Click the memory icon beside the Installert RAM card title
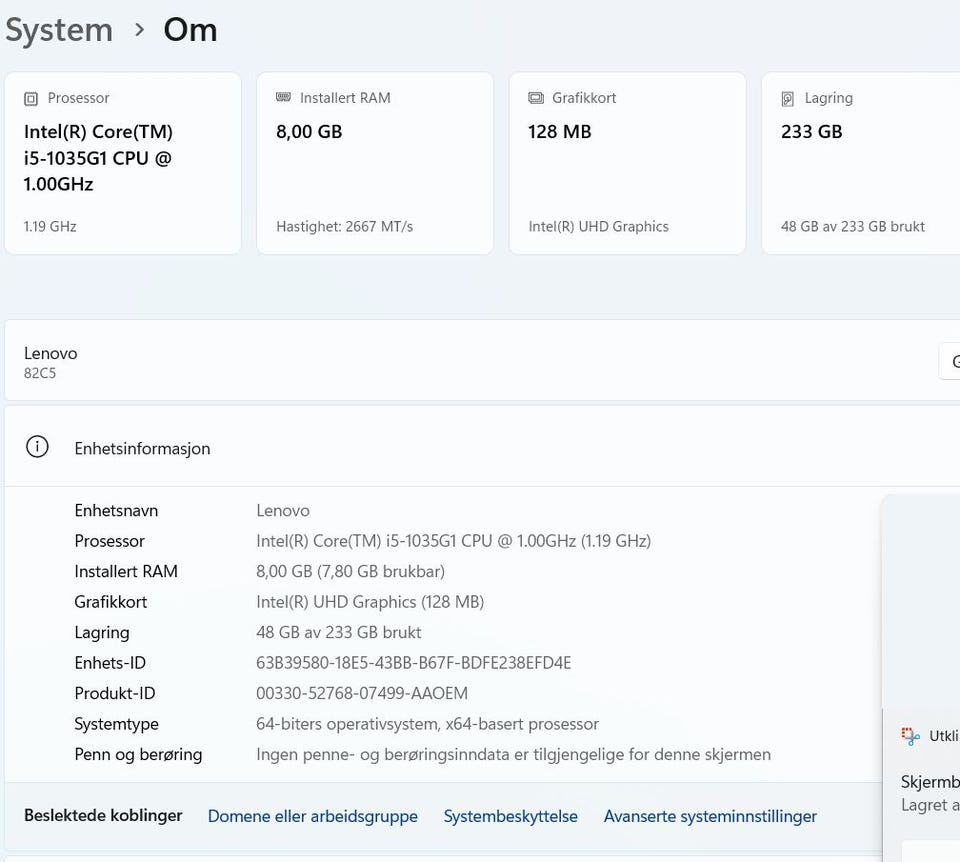960x862 pixels. pyautogui.click(x=283, y=97)
